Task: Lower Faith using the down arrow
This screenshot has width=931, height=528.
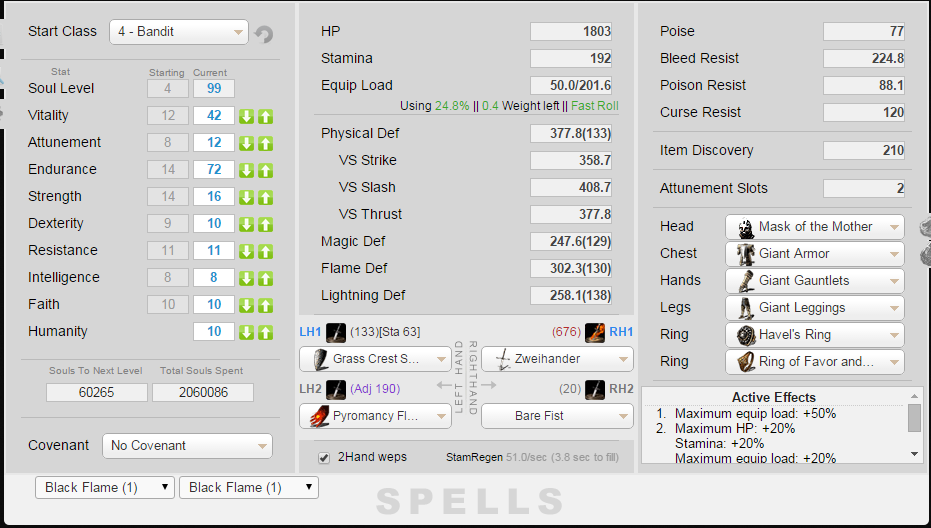Action: click(247, 305)
